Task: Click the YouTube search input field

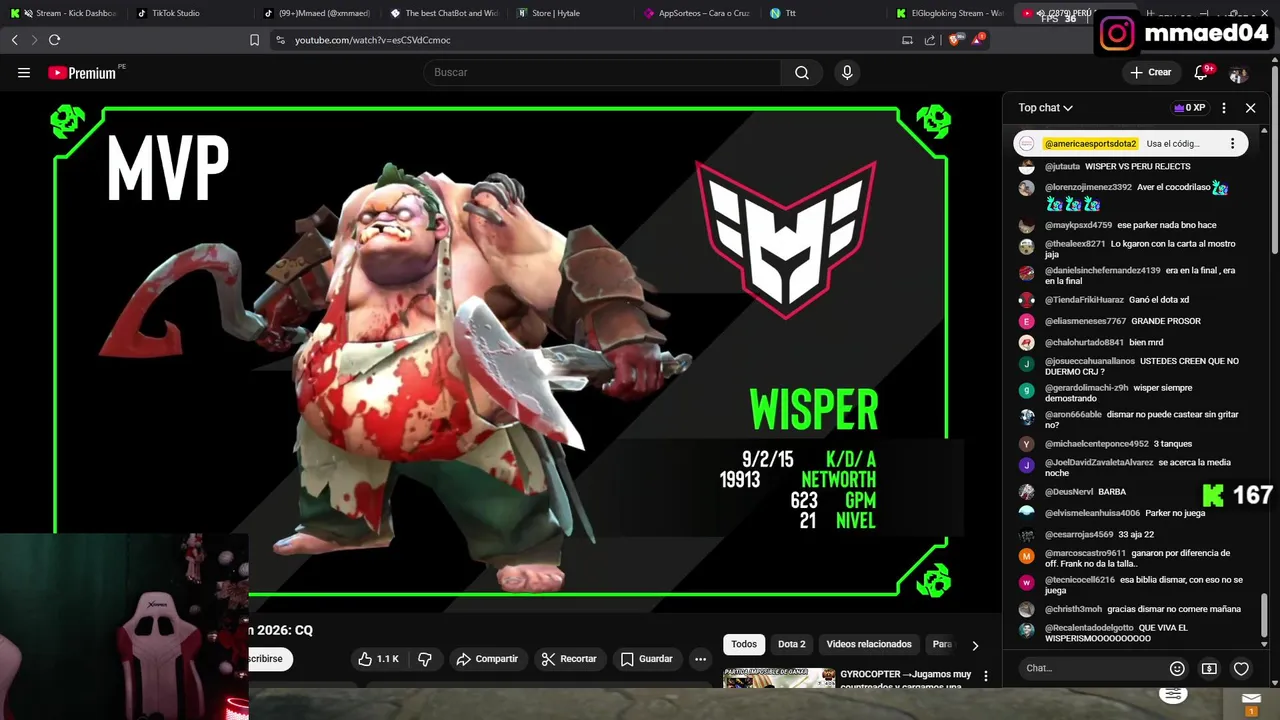Action: pyautogui.click(x=603, y=72)
